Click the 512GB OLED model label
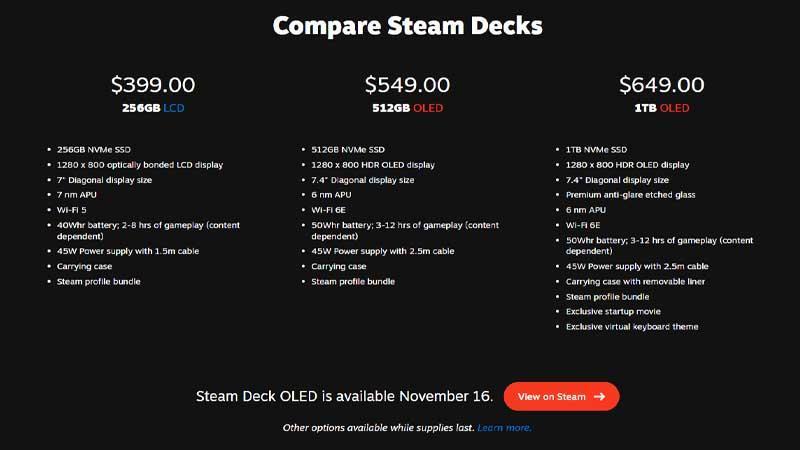 (x=407, y=108)
